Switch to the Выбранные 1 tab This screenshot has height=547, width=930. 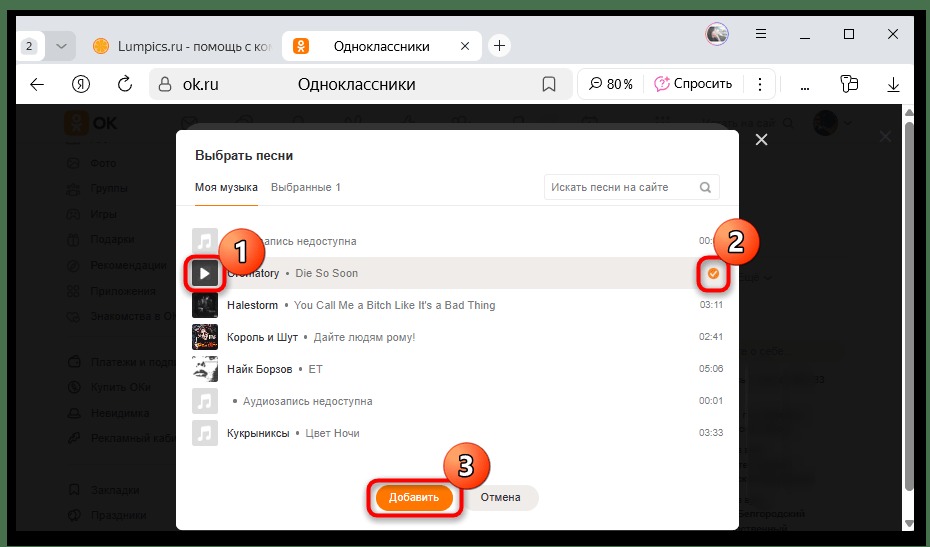[x=305, y=187]
